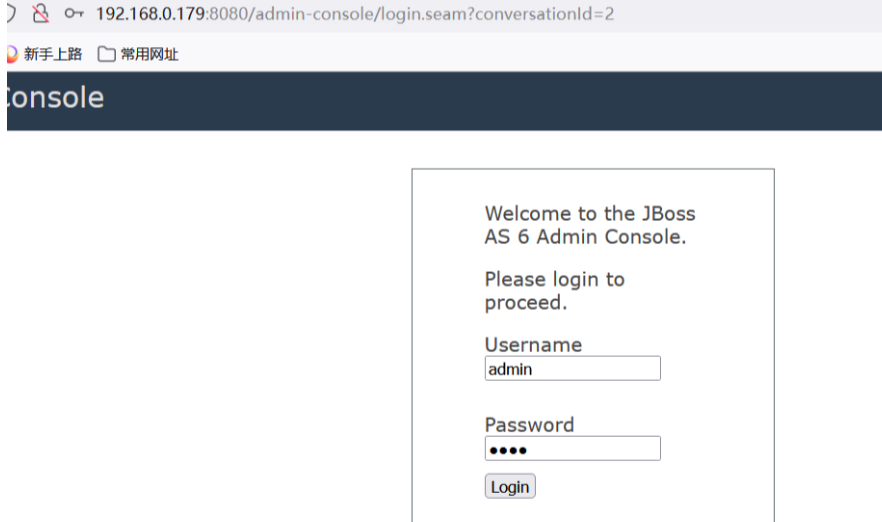Click the Console title in the header
882x522 pixels.
point(54,98)
